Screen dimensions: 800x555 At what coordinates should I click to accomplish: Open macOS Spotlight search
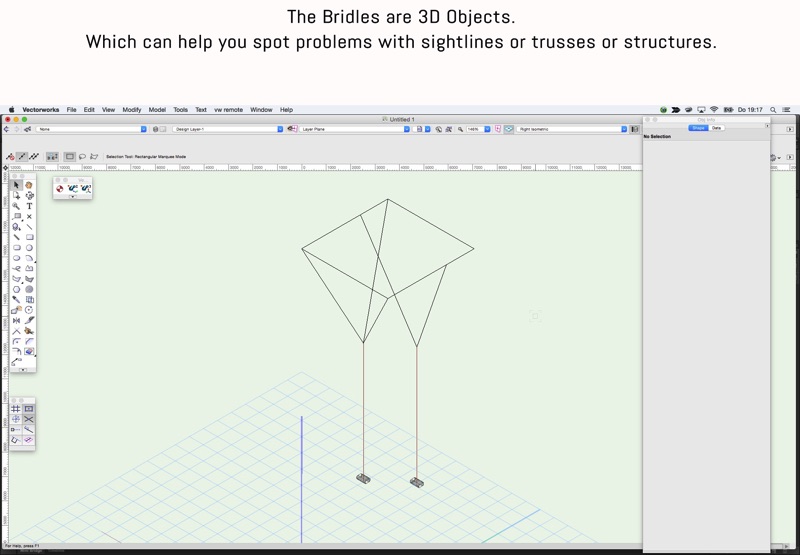(773, 110)
